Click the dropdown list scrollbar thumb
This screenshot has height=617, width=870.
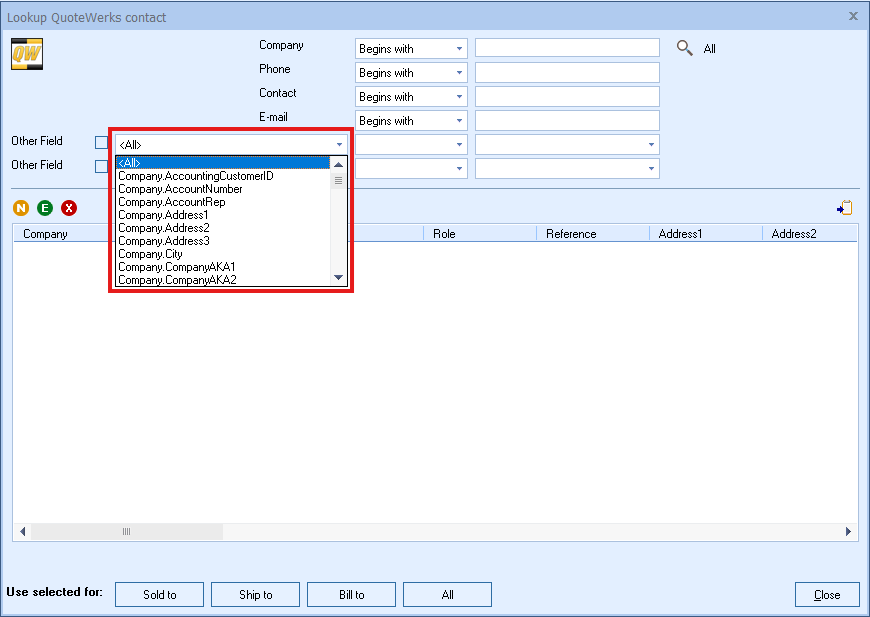tap(338, 181)
